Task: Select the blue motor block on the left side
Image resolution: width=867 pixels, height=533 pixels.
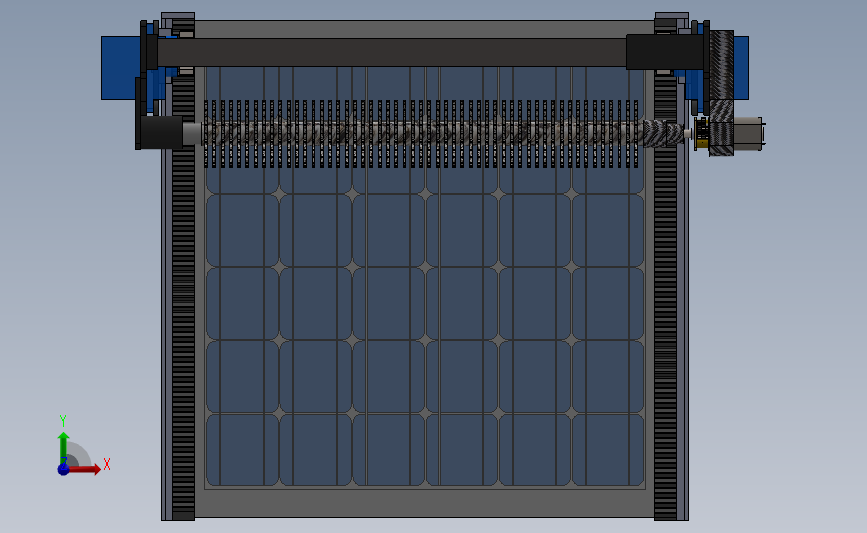Action: coord(120,68)
